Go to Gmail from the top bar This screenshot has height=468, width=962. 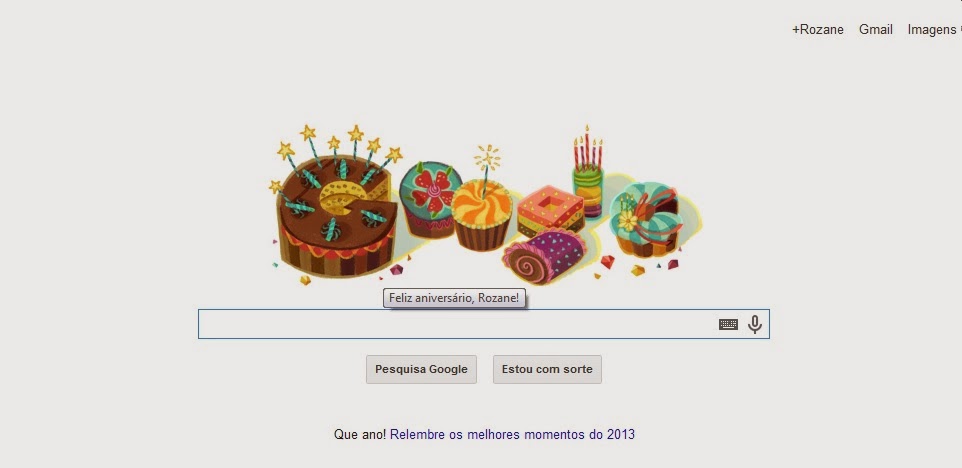tap(875, 29)
